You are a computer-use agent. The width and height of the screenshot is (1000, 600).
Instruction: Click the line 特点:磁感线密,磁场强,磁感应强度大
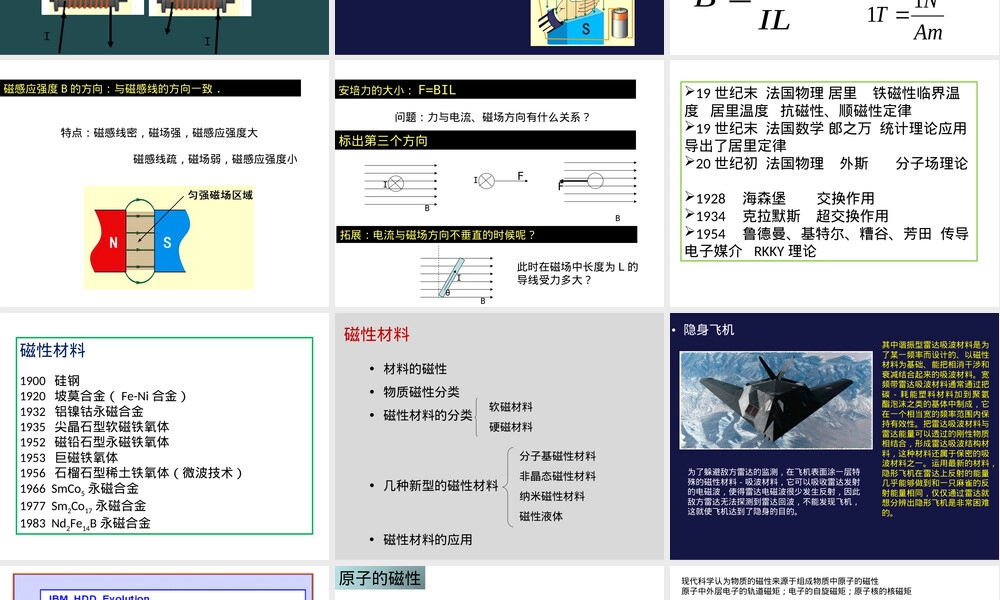click(x=159, y=133)
